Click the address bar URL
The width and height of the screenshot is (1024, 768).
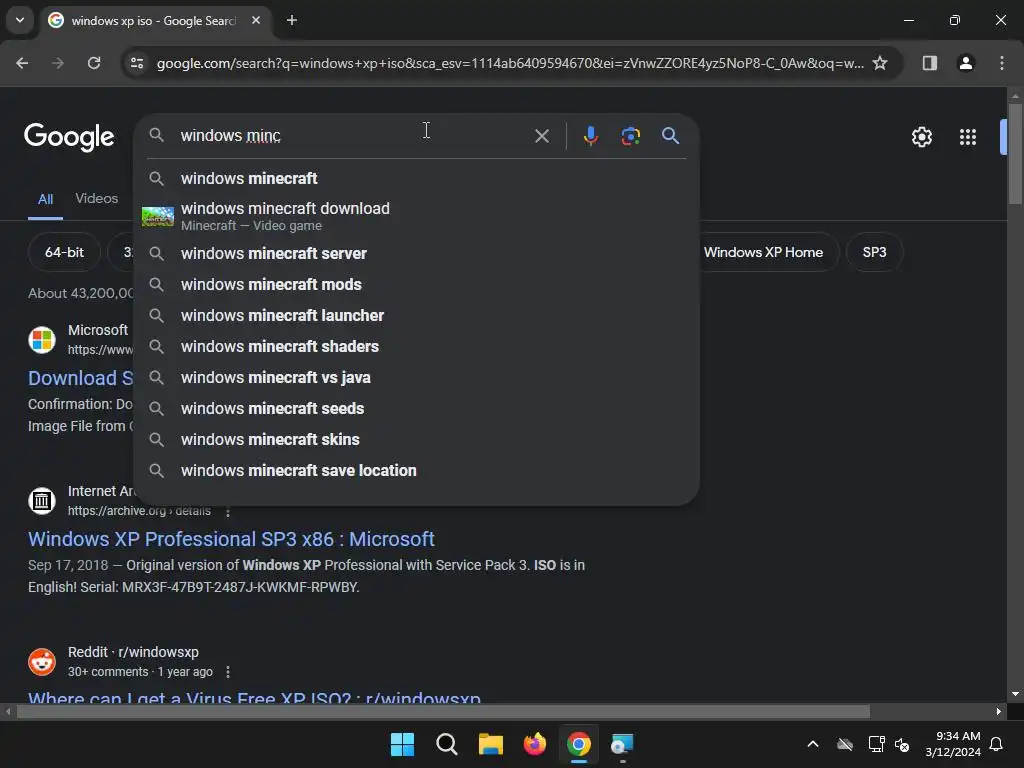click(x=510, y=63)
